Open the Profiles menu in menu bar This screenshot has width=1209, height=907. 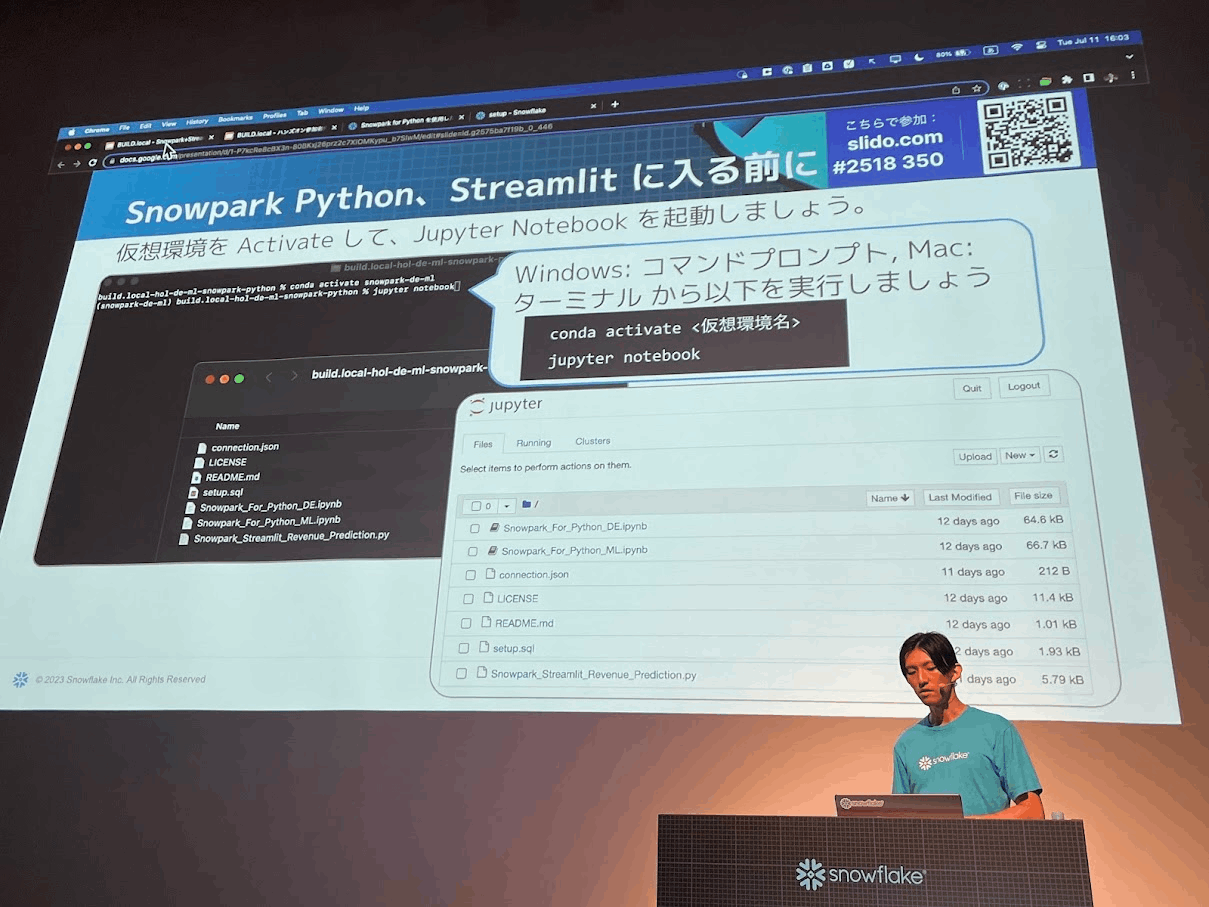(x=274, y=115)
